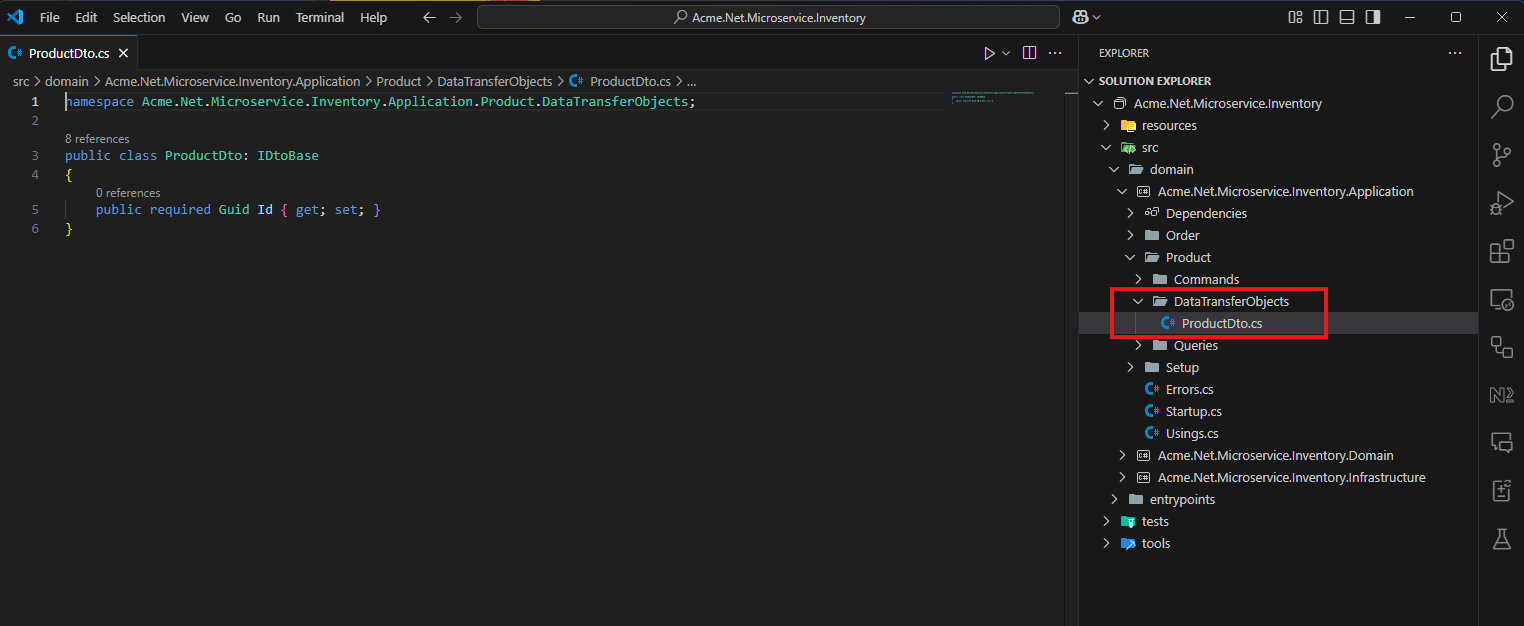Expand the tools folder
This screenshot has width=1524, height=626.
pyautogui.click(x=1106, y=543)
